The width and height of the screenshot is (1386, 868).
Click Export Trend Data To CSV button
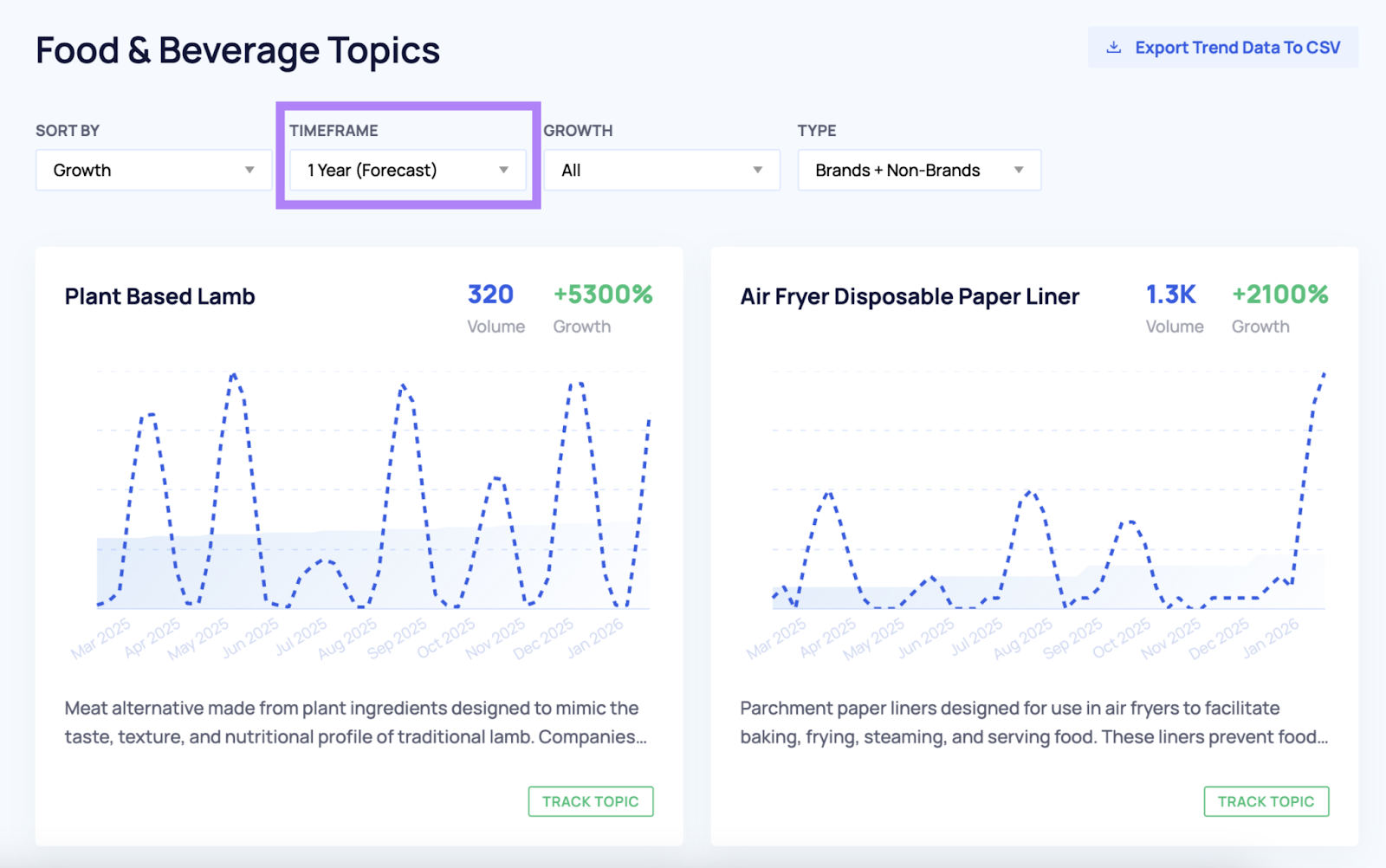click(x=1223, y=48)
